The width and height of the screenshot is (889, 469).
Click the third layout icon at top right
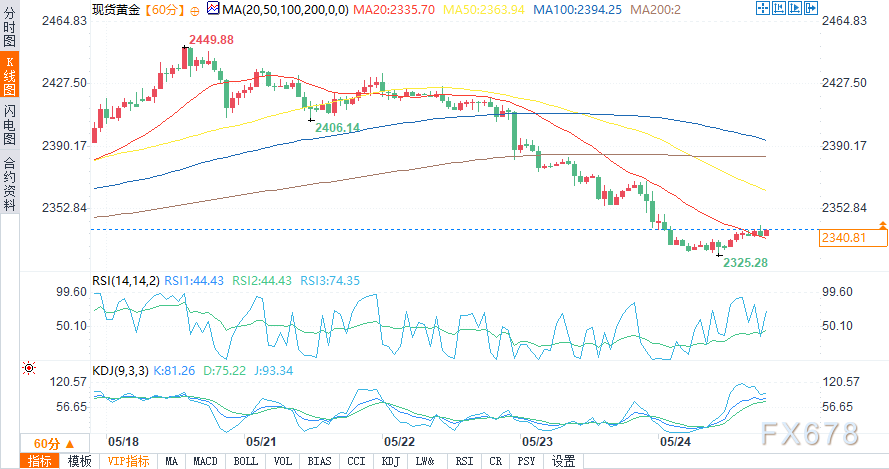pyautogui.click(x=793, y=9)
